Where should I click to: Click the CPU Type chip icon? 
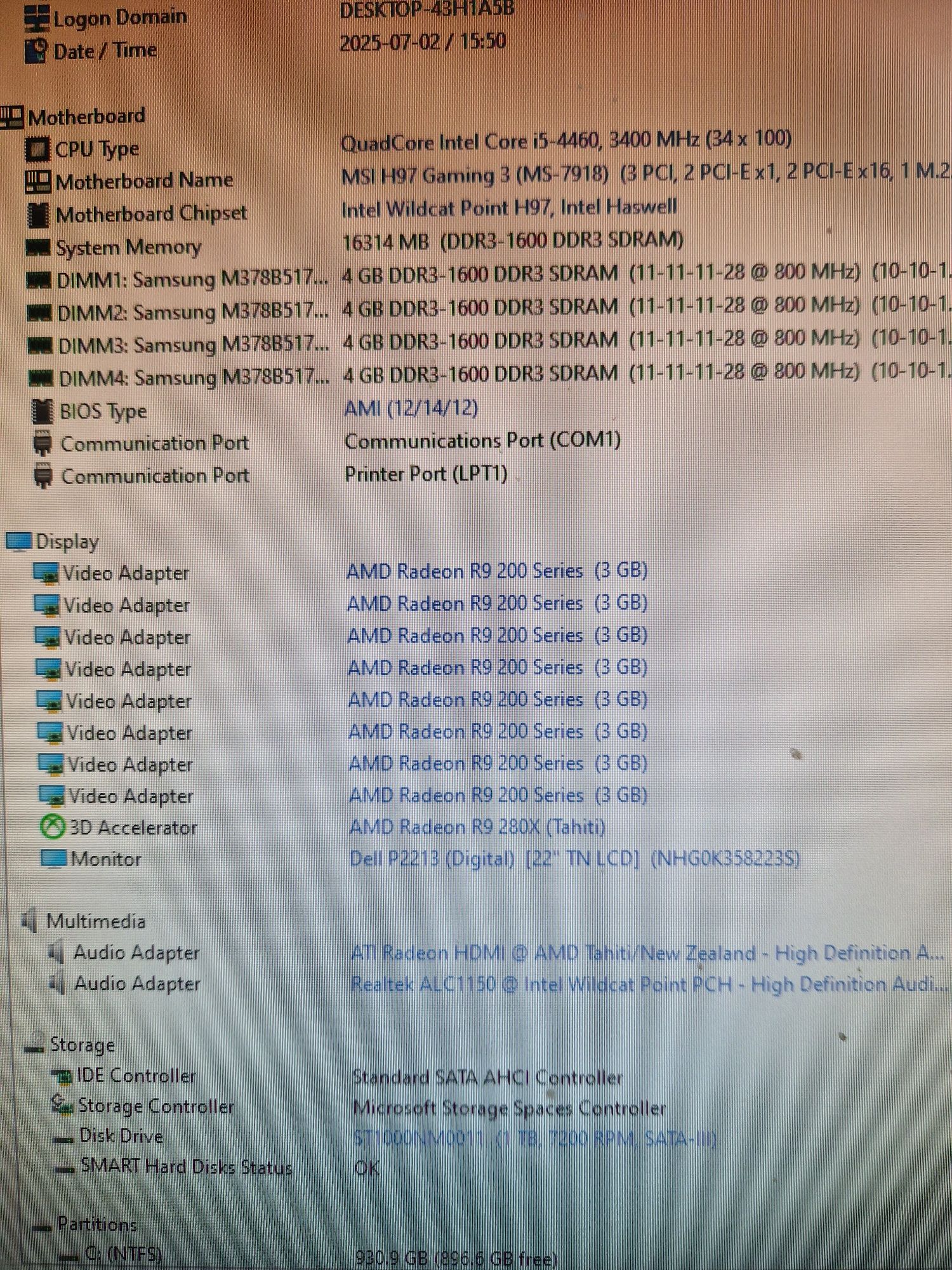37,149
